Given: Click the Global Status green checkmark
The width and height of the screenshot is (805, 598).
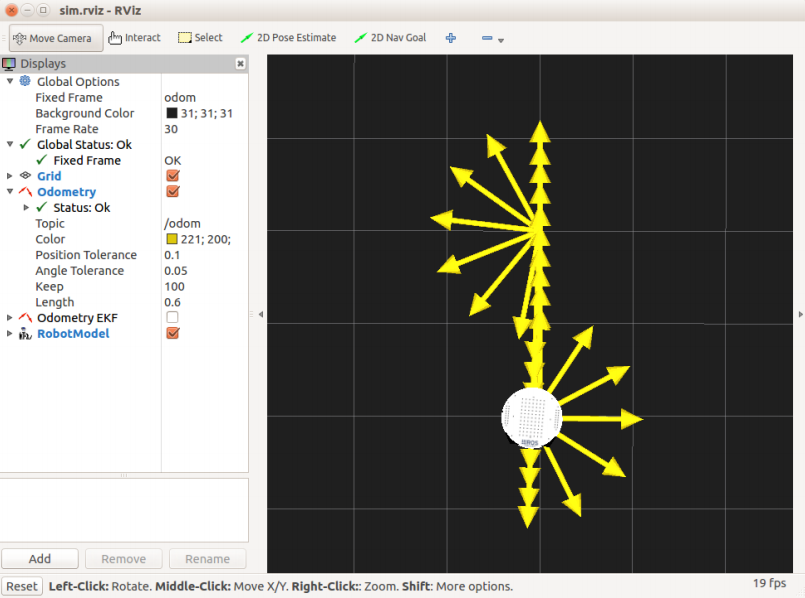Looking at the screenshot, I should tap(25, 144).
